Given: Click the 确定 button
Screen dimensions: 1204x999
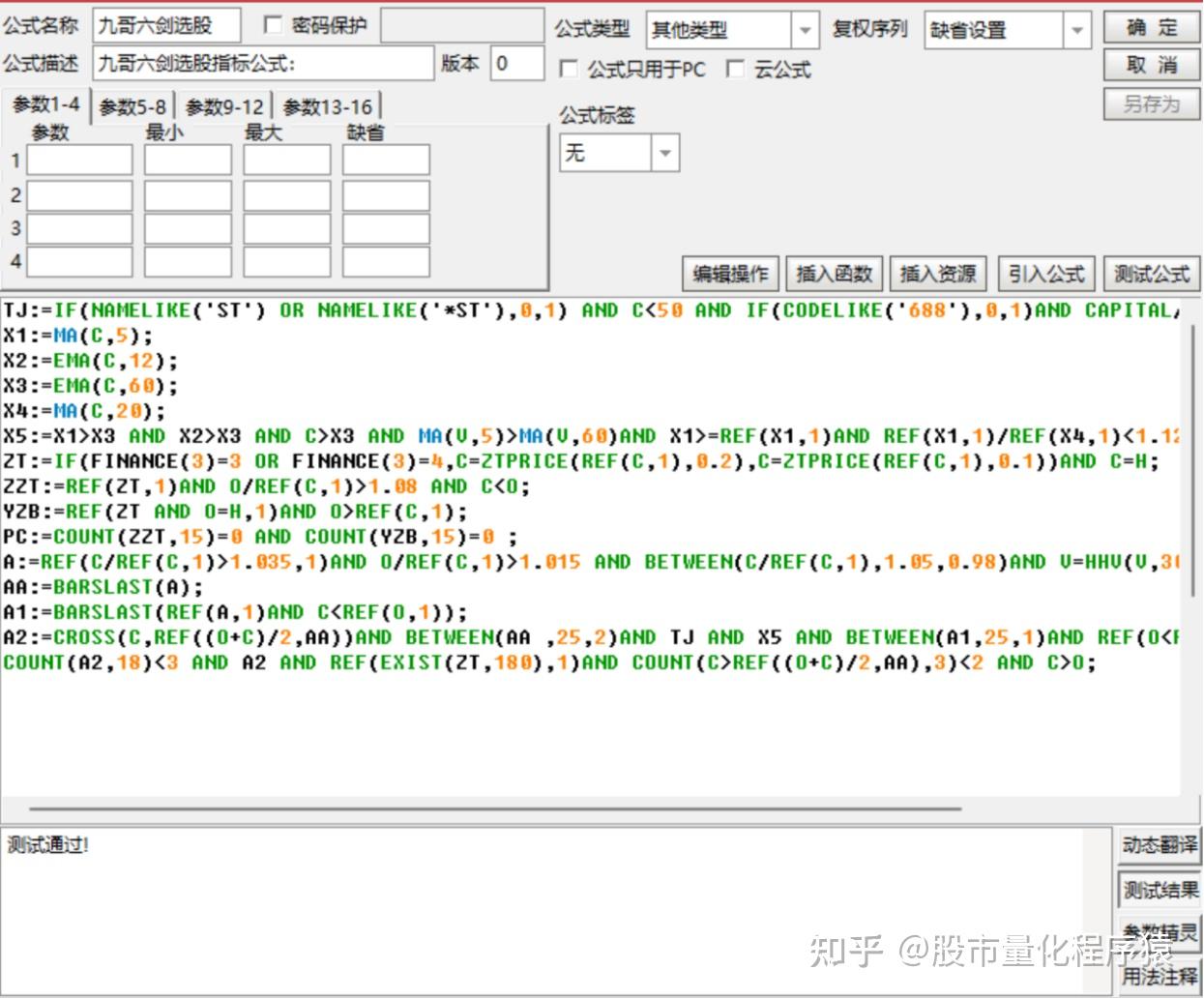Looking at the screenshot, I should coord(1152,27).
